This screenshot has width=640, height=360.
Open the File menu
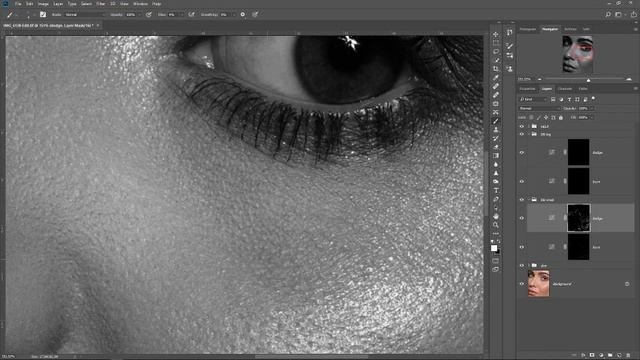click(x=18, y=4)
